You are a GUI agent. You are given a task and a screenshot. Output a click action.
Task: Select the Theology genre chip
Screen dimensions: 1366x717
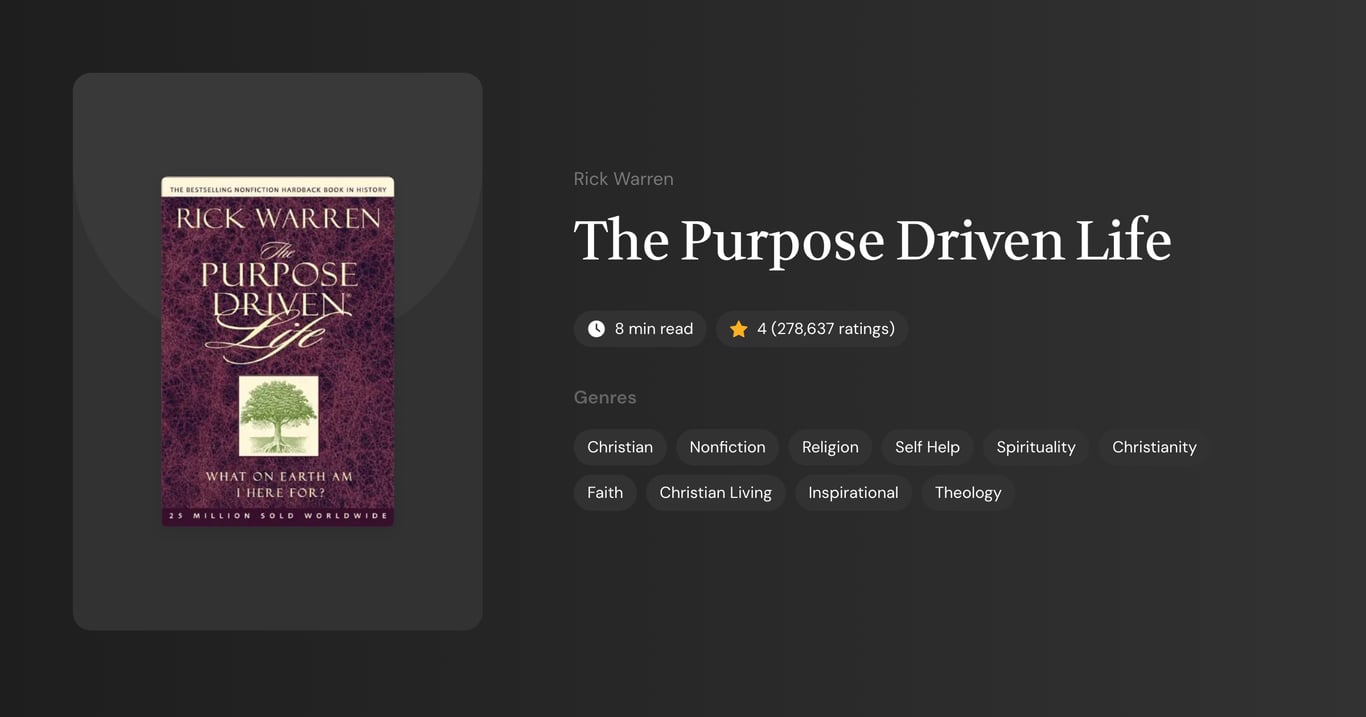(967, 492)
